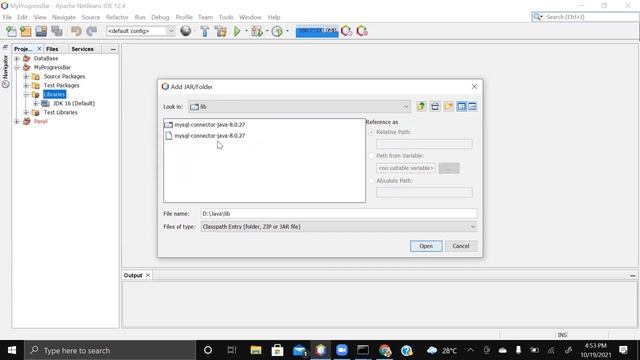Switch dialog to List view
This screenshot has height=360, width=640.
tap(462, 107)
